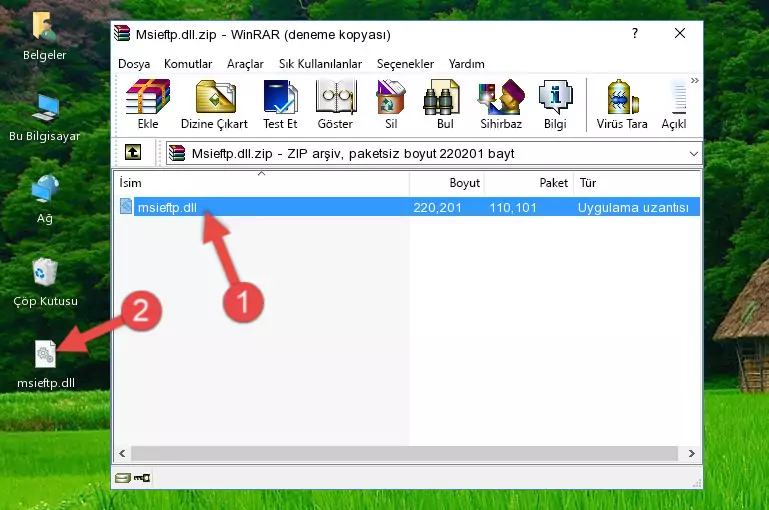
Task: Click the 220,201 size cell
Action: point(437,208)
